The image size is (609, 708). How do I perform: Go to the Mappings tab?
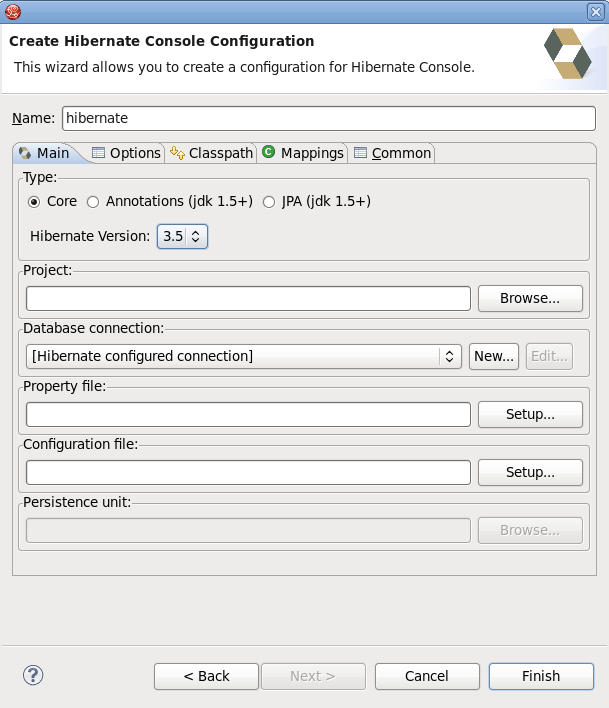[303, 153]
